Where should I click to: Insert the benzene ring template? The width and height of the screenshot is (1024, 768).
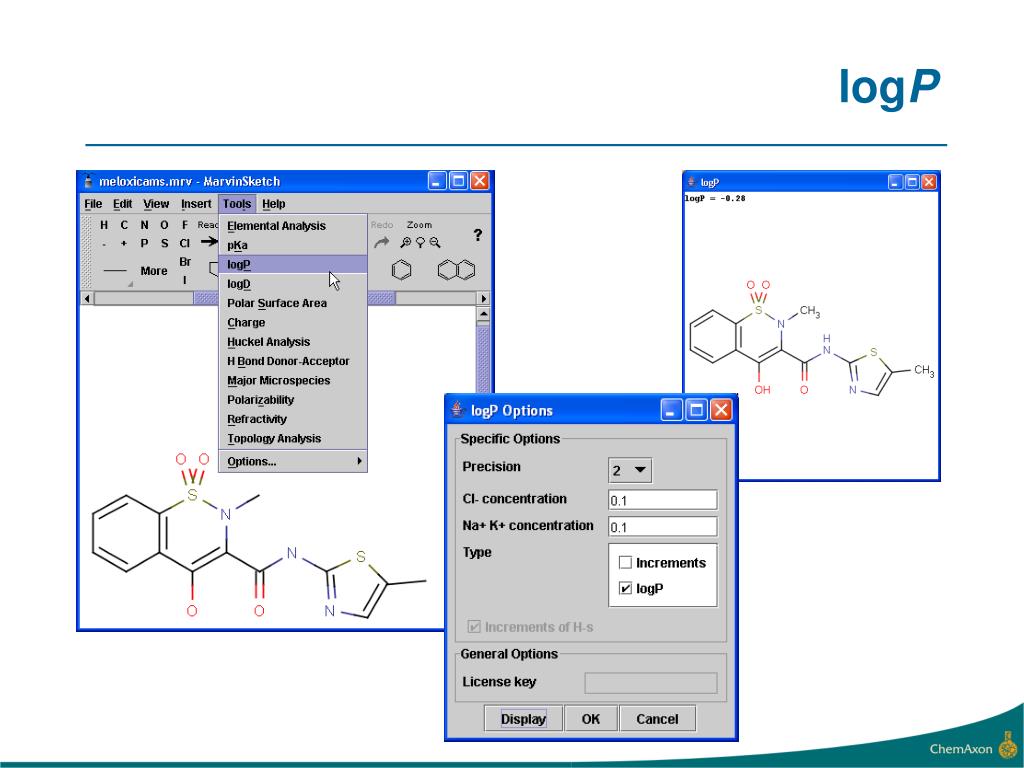pos(402,270)
